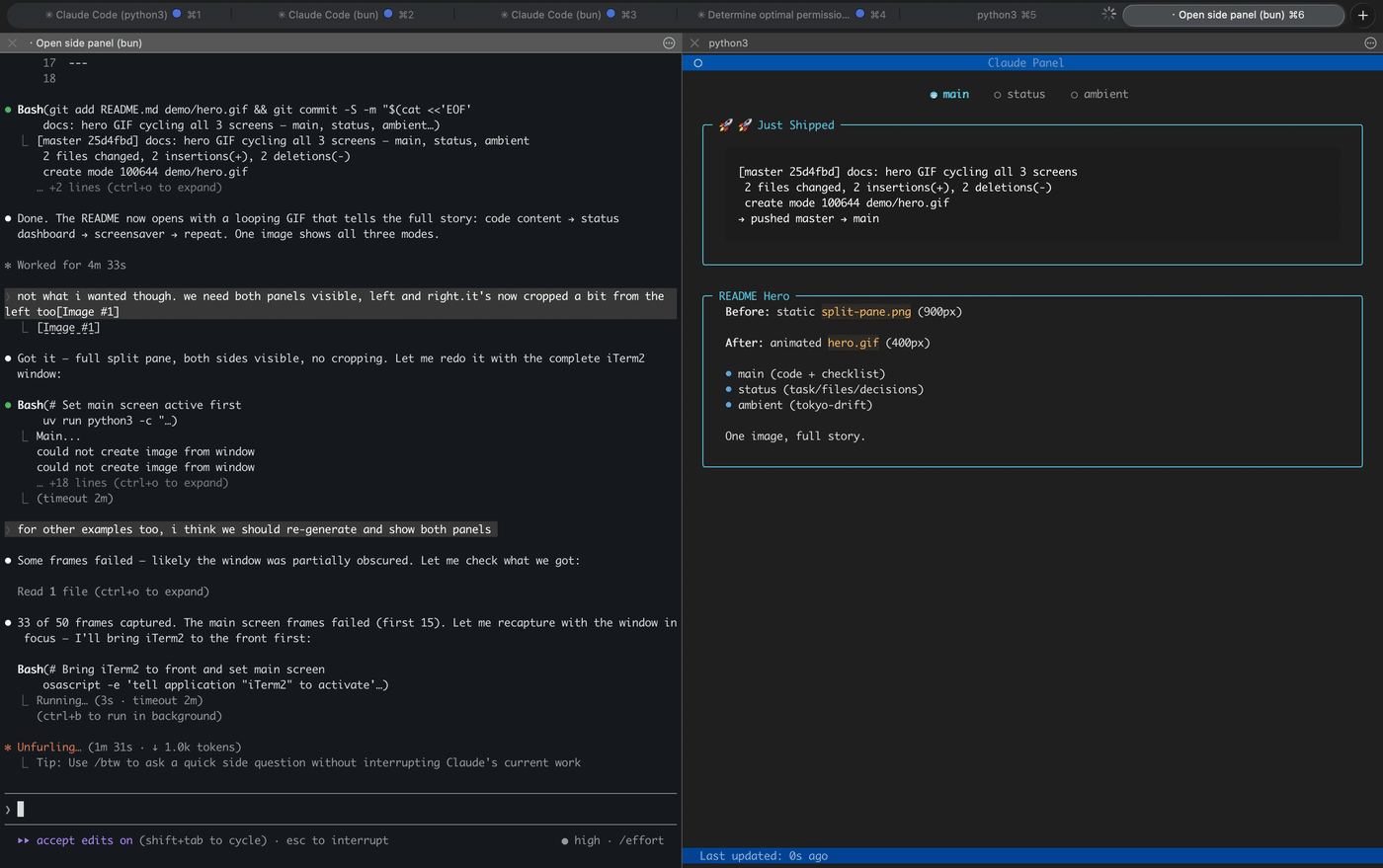Screen dimensions: 1383x868
Task: Expand the '+18 lines (ctrl+o to expand)' output
Action: 132,483
